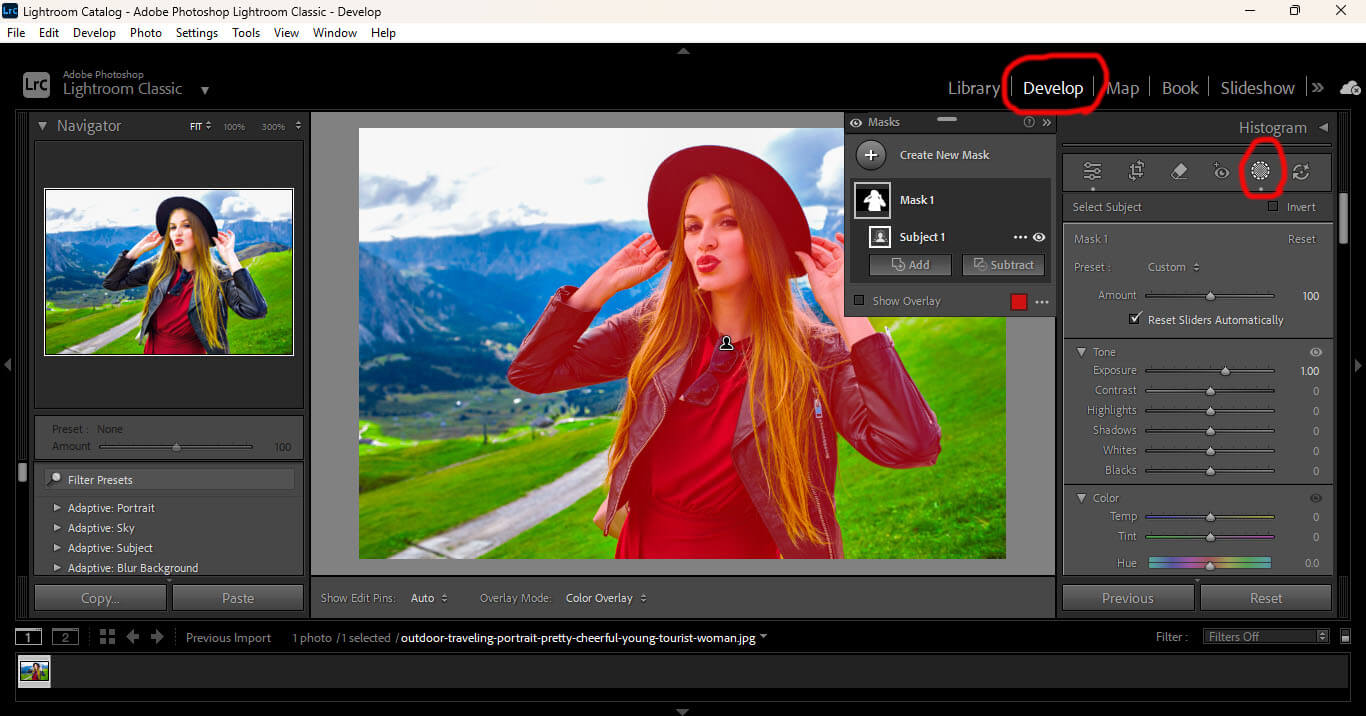Collapse the Tone adjustments section
The width and height of the screenshot is (1366, 716).
tap(1081, 351)
